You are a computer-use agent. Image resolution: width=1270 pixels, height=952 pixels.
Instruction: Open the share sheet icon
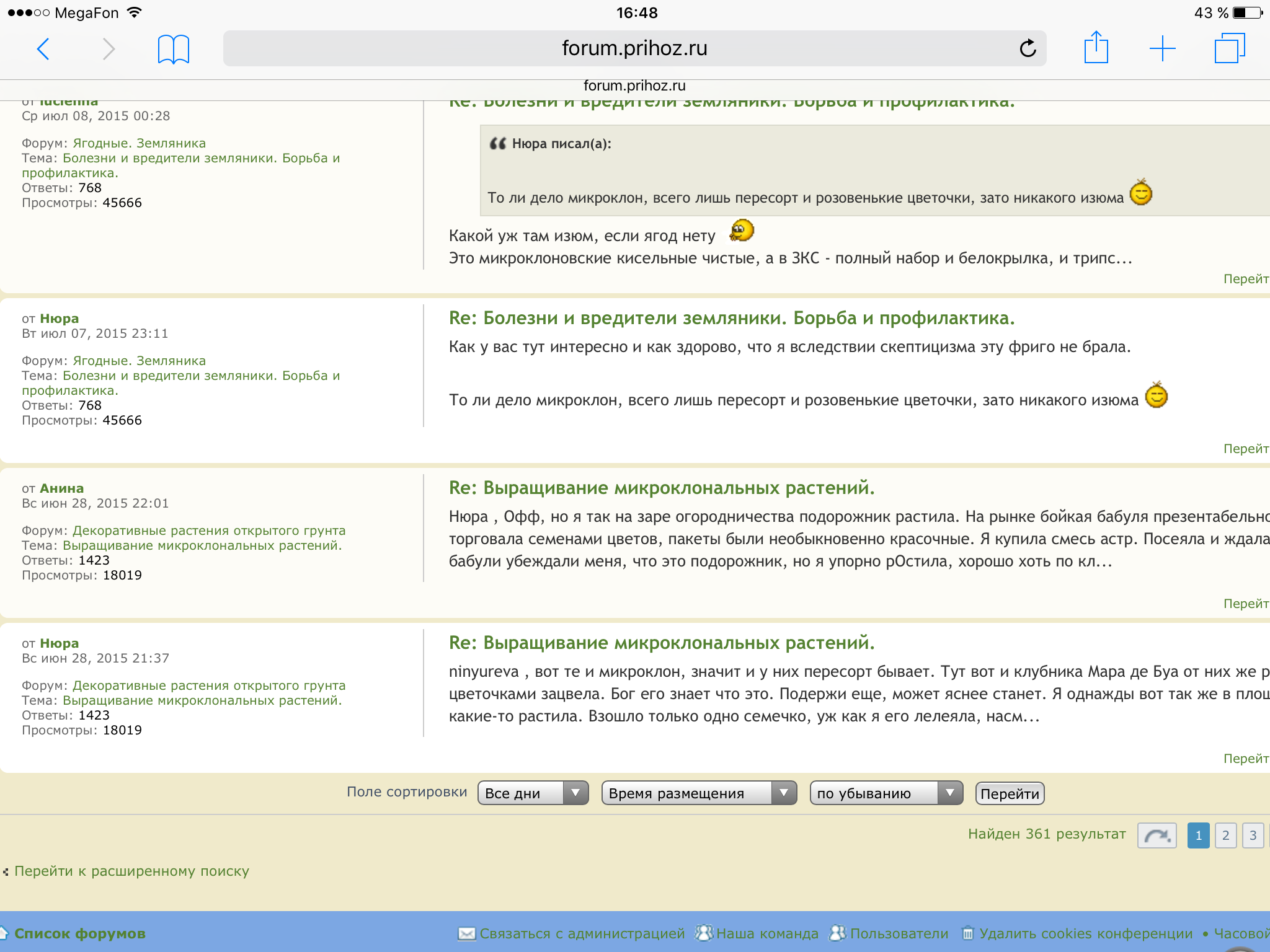tap(1096, 48)
